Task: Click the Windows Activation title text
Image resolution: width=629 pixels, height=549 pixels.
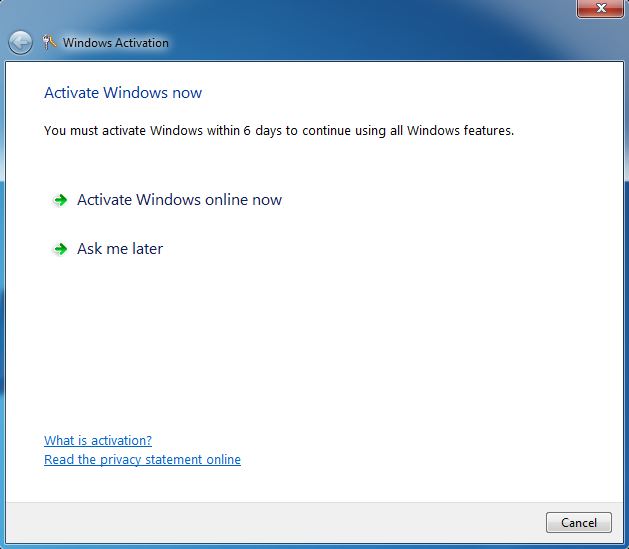Action: [116, 43]
